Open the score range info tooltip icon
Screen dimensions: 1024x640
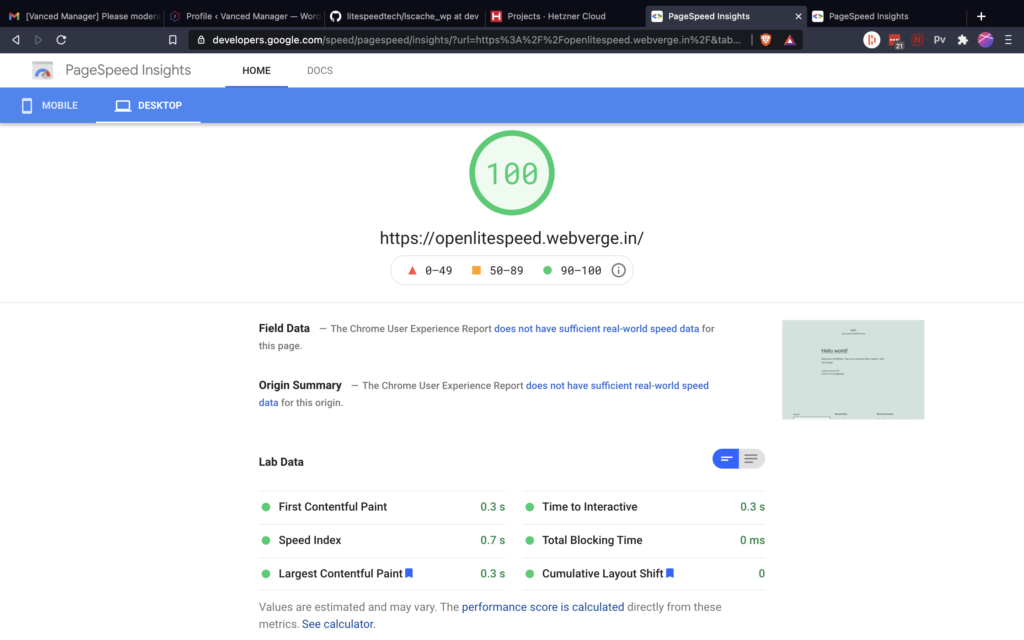(x=618, y=270)
